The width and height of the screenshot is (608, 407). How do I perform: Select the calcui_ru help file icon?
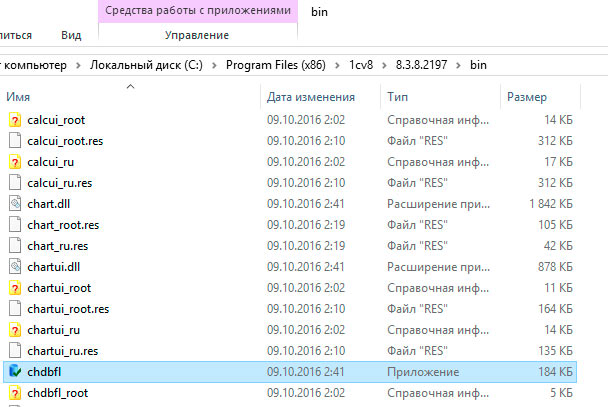[15, 162]
